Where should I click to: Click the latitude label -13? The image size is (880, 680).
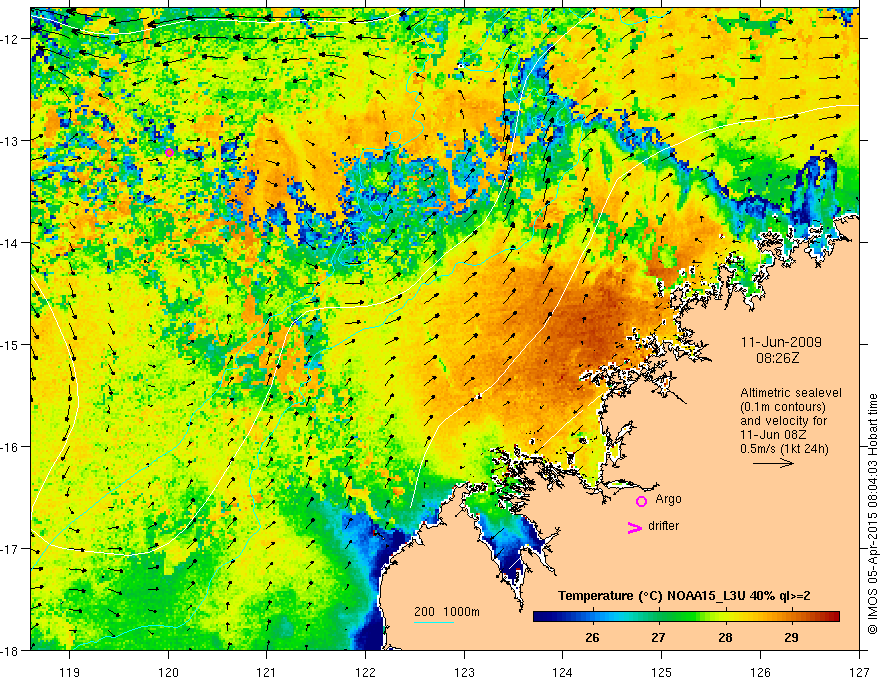tap(11, 141)
